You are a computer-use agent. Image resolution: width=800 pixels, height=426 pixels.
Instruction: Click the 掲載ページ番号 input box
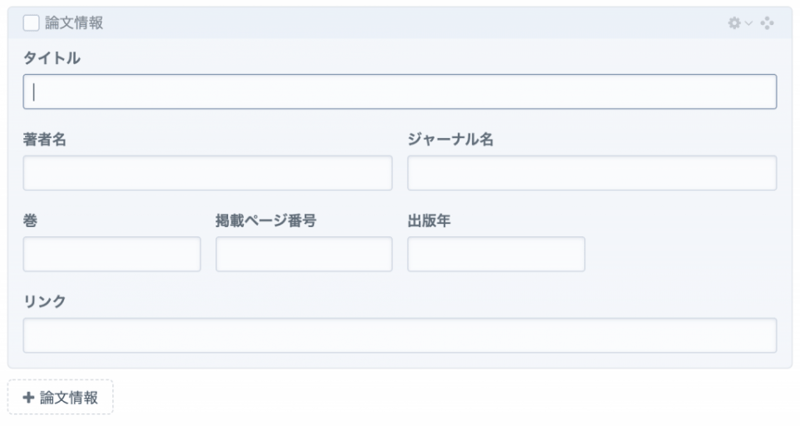coord(304,254)
